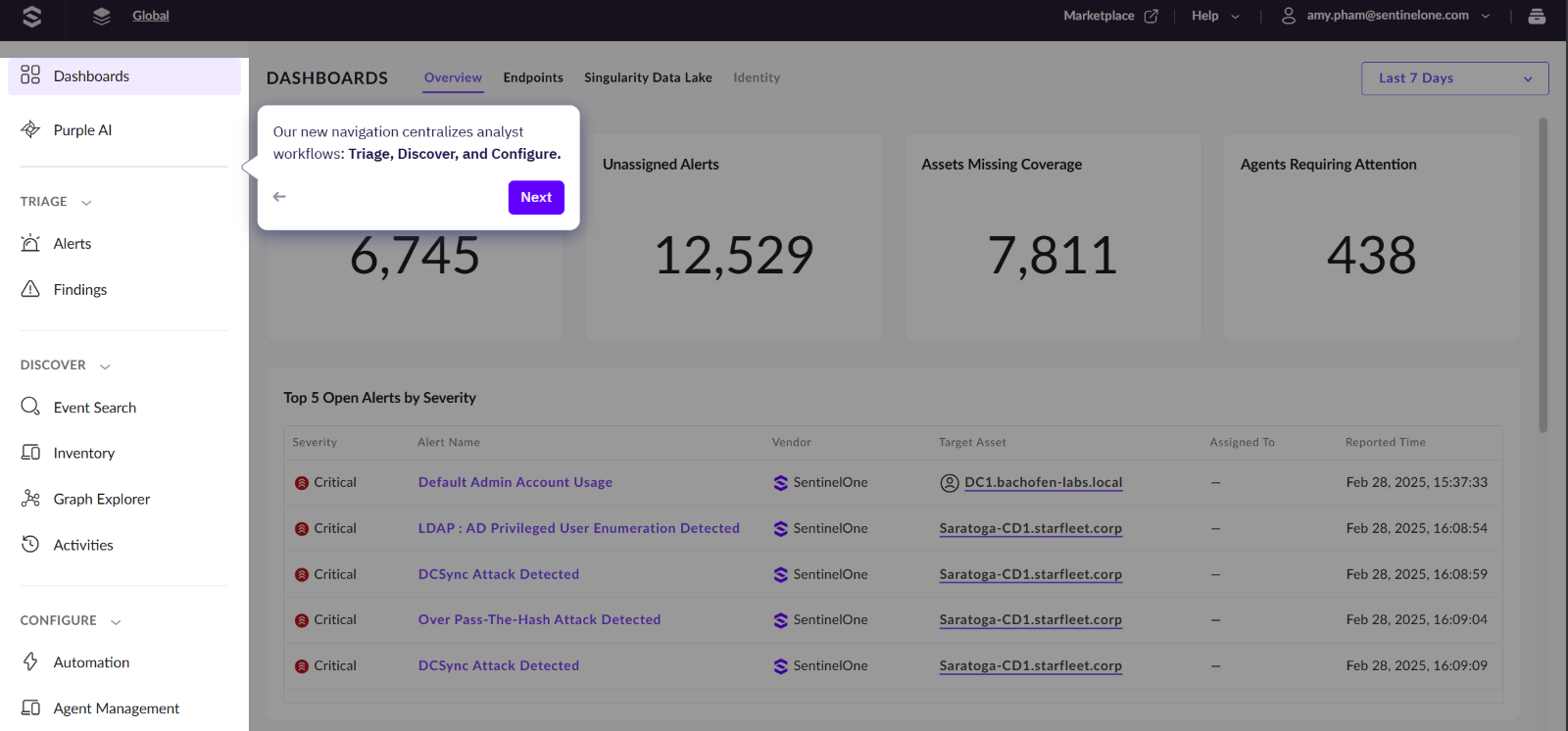Click the Alert Name column header
1568x731 pixels.
coord(449,442)
